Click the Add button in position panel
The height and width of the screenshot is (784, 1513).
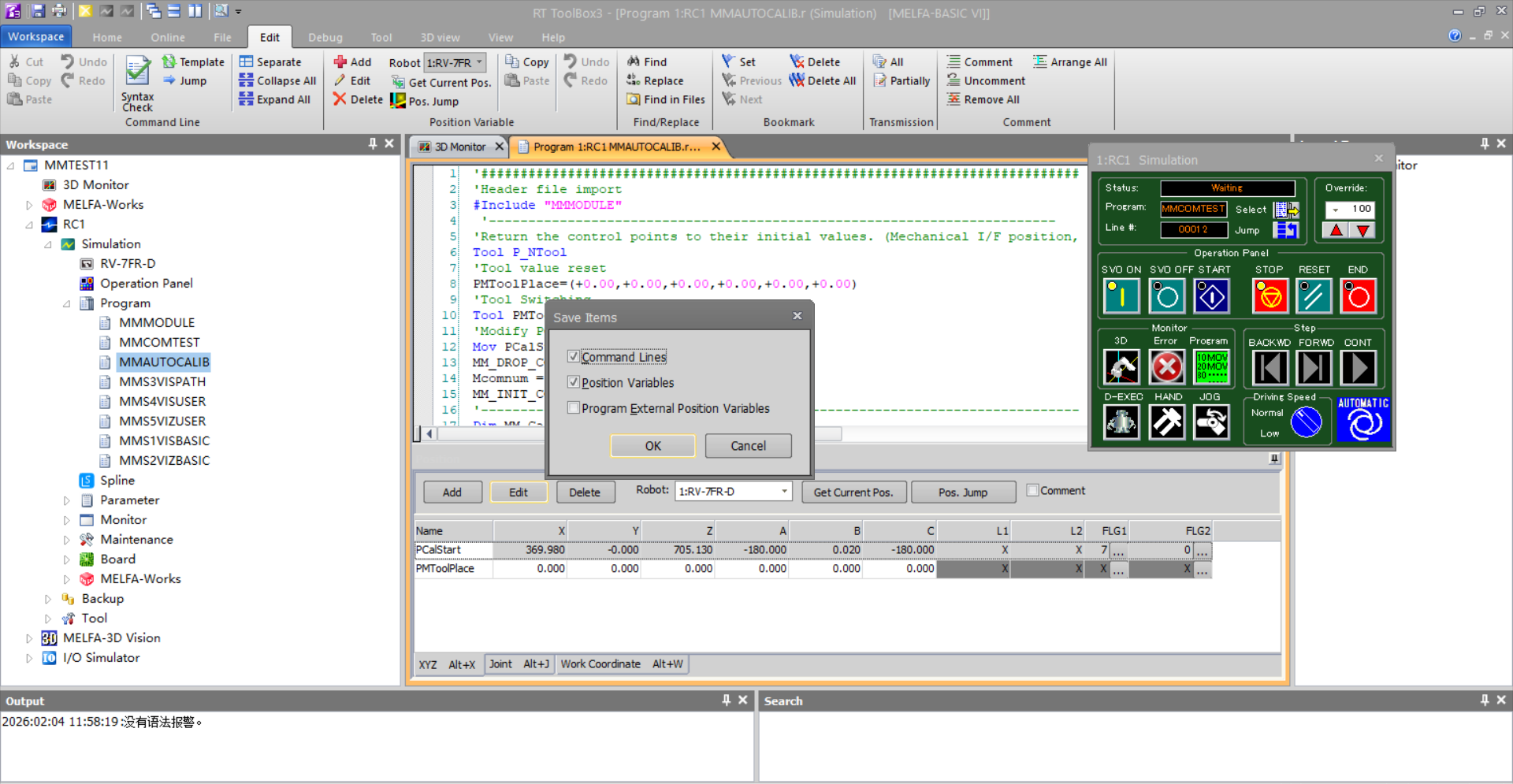click(452, 492)
